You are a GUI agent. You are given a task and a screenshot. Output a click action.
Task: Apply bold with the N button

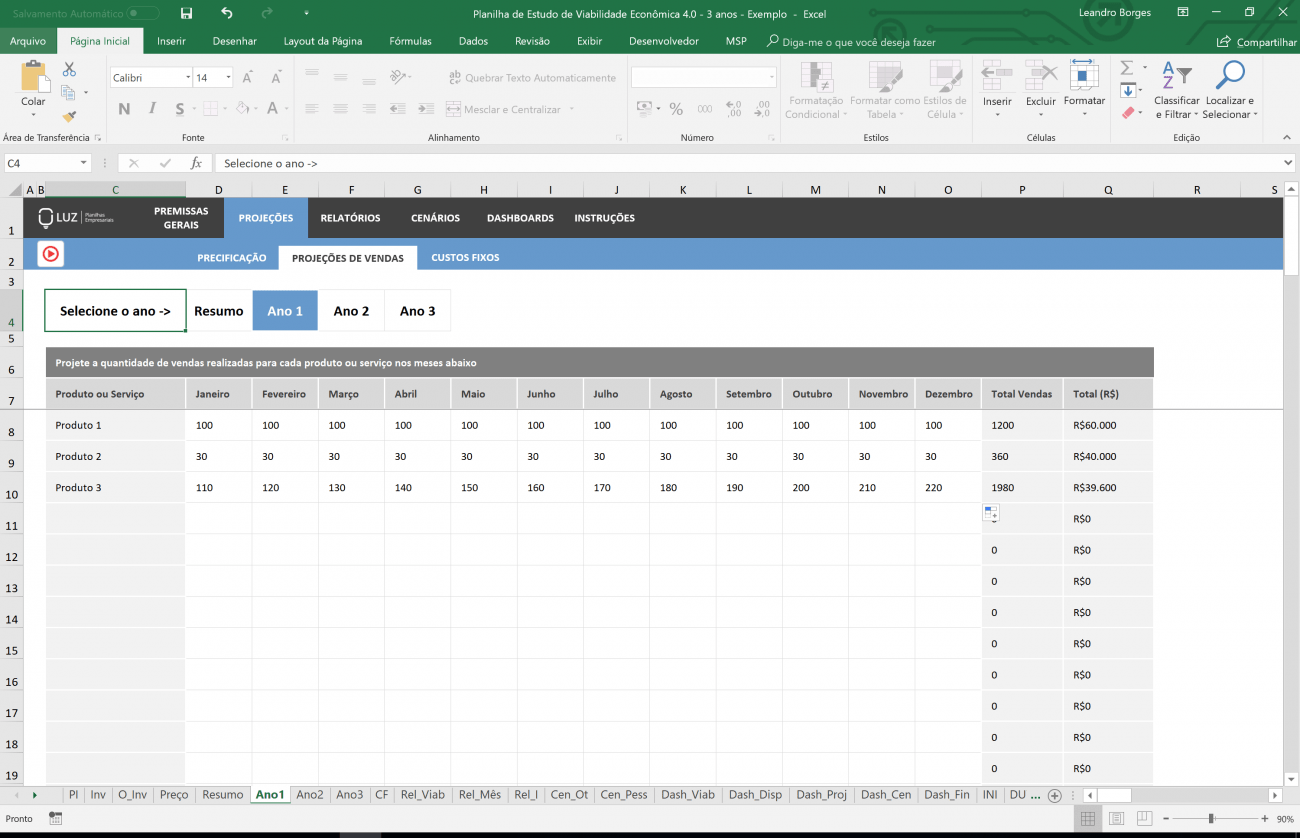(x=124, y=109)
